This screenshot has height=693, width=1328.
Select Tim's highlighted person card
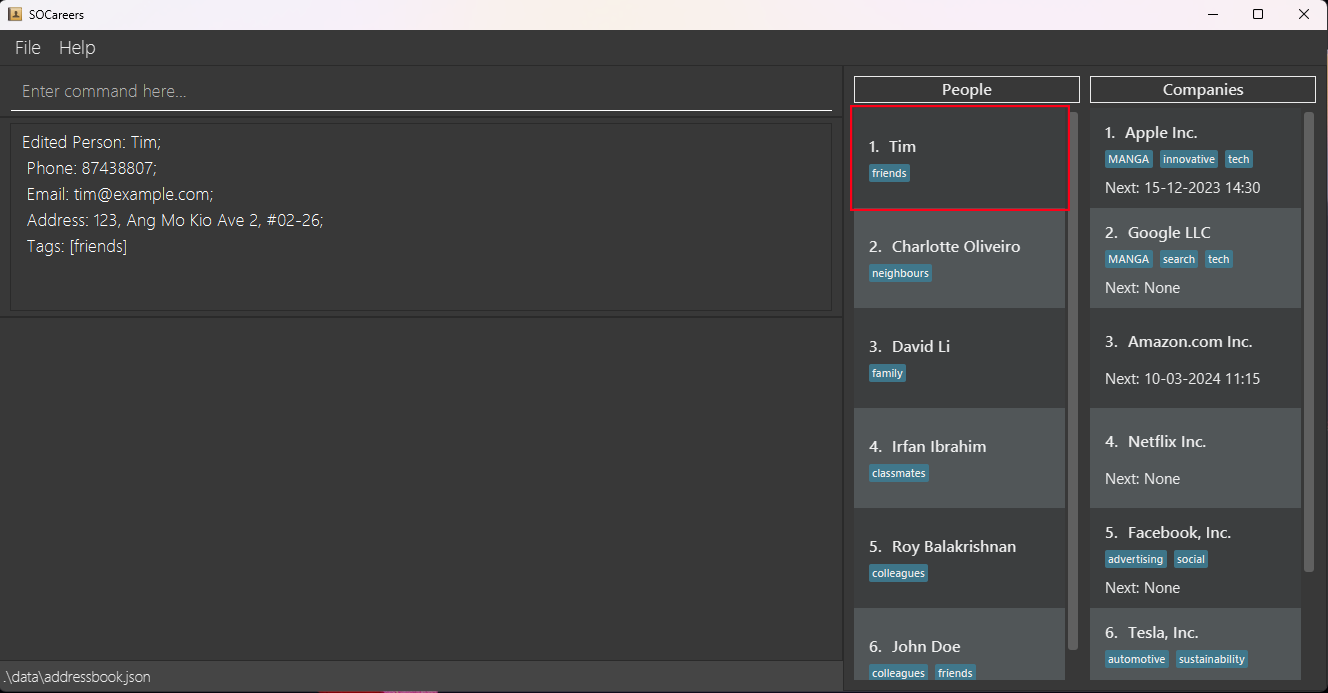point(959,158)
